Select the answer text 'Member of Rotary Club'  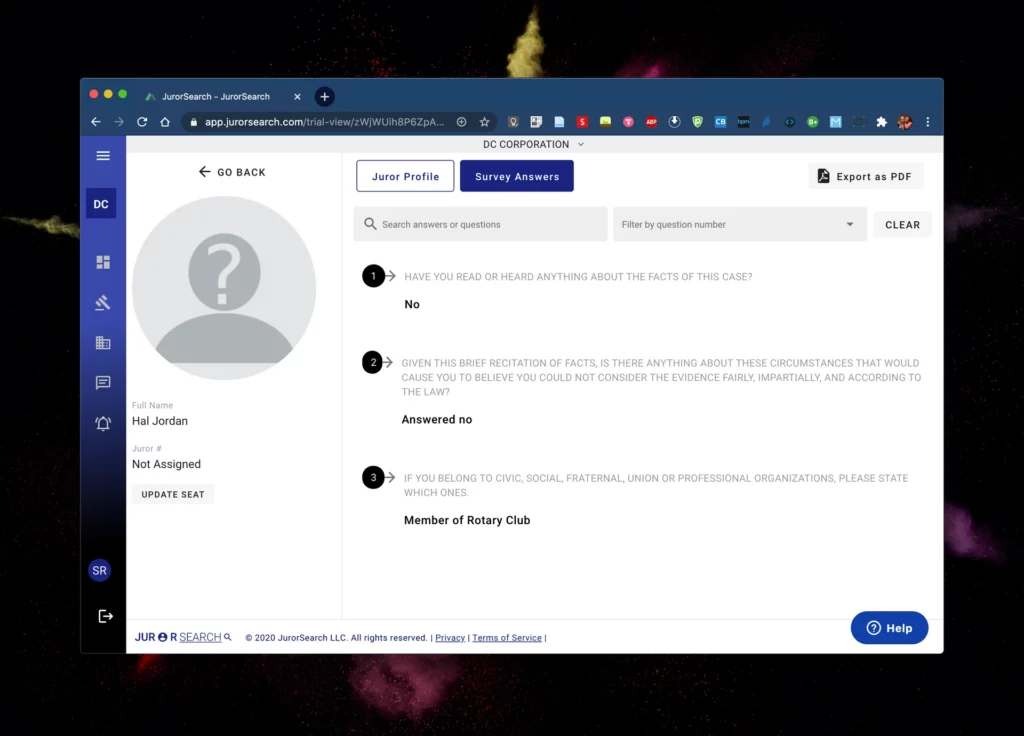click(x=467, y=520)
